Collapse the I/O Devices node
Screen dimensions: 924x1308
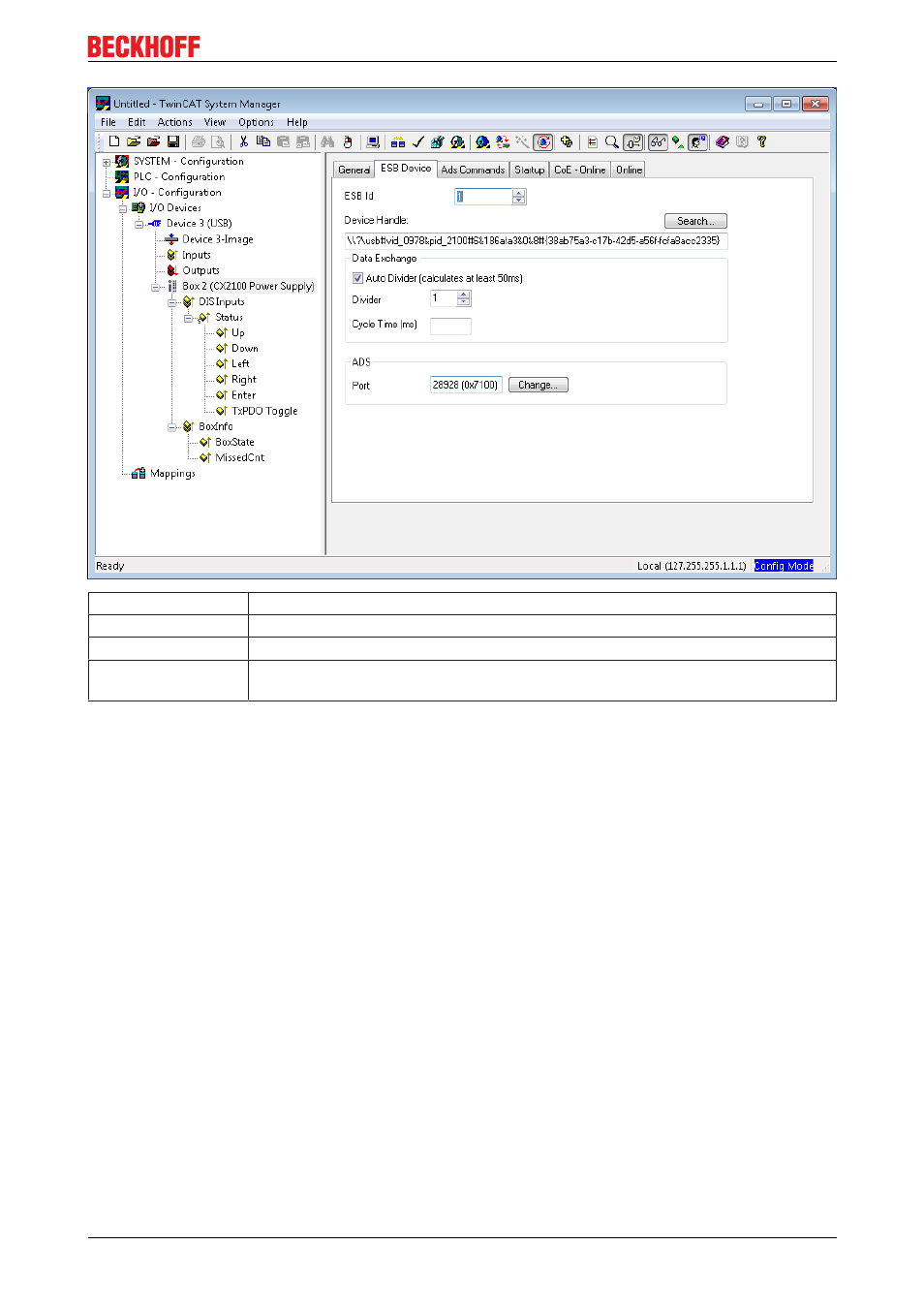pyautogui.click(x=123, y=208)
